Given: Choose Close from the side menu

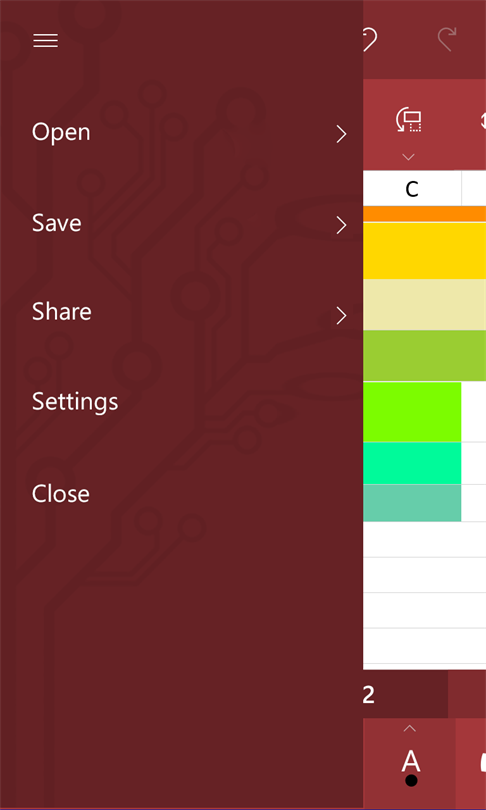Looking at the screenshot, I should click(x=60, y=493).
